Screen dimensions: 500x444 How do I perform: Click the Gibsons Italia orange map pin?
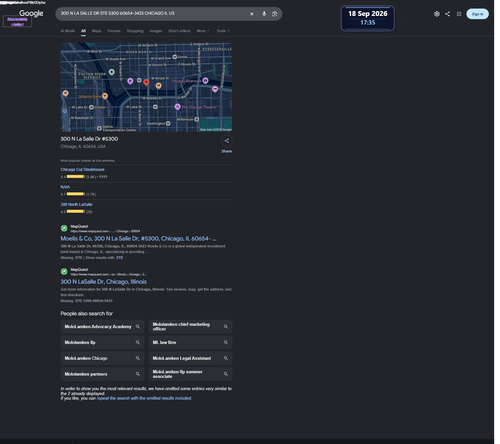pos(105,96)
